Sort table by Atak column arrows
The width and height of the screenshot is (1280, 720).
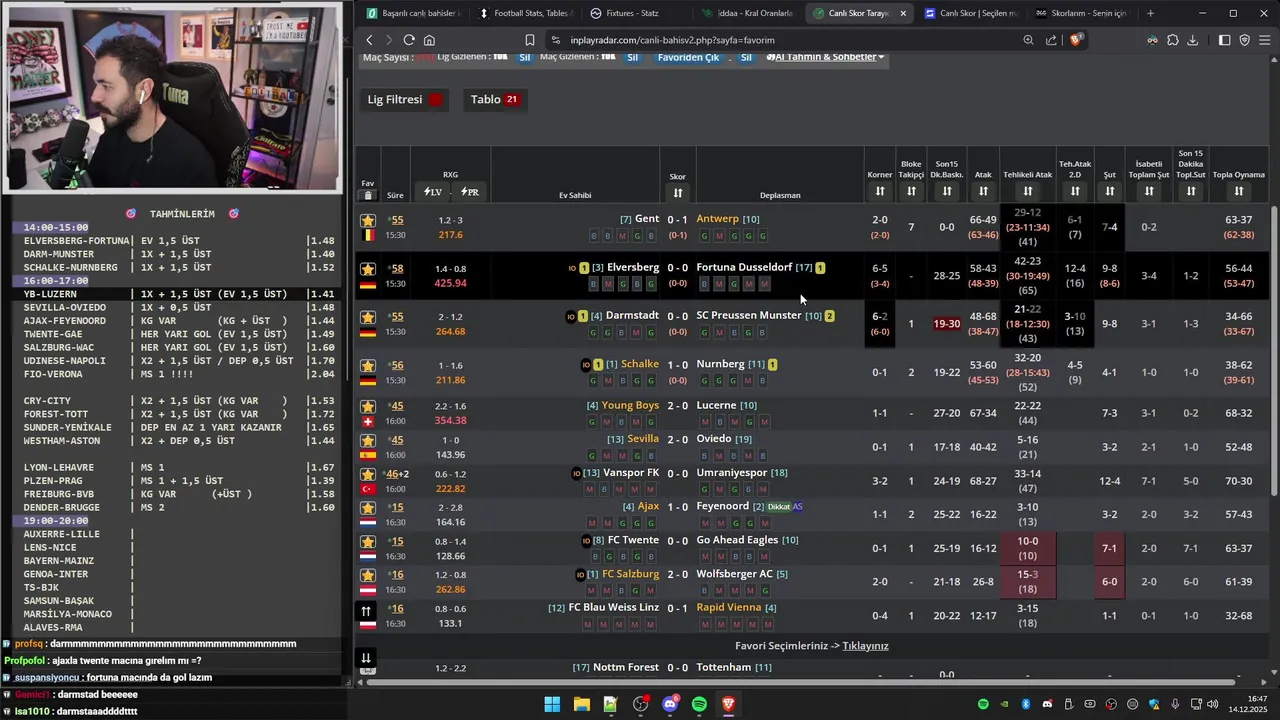(983, 191)
